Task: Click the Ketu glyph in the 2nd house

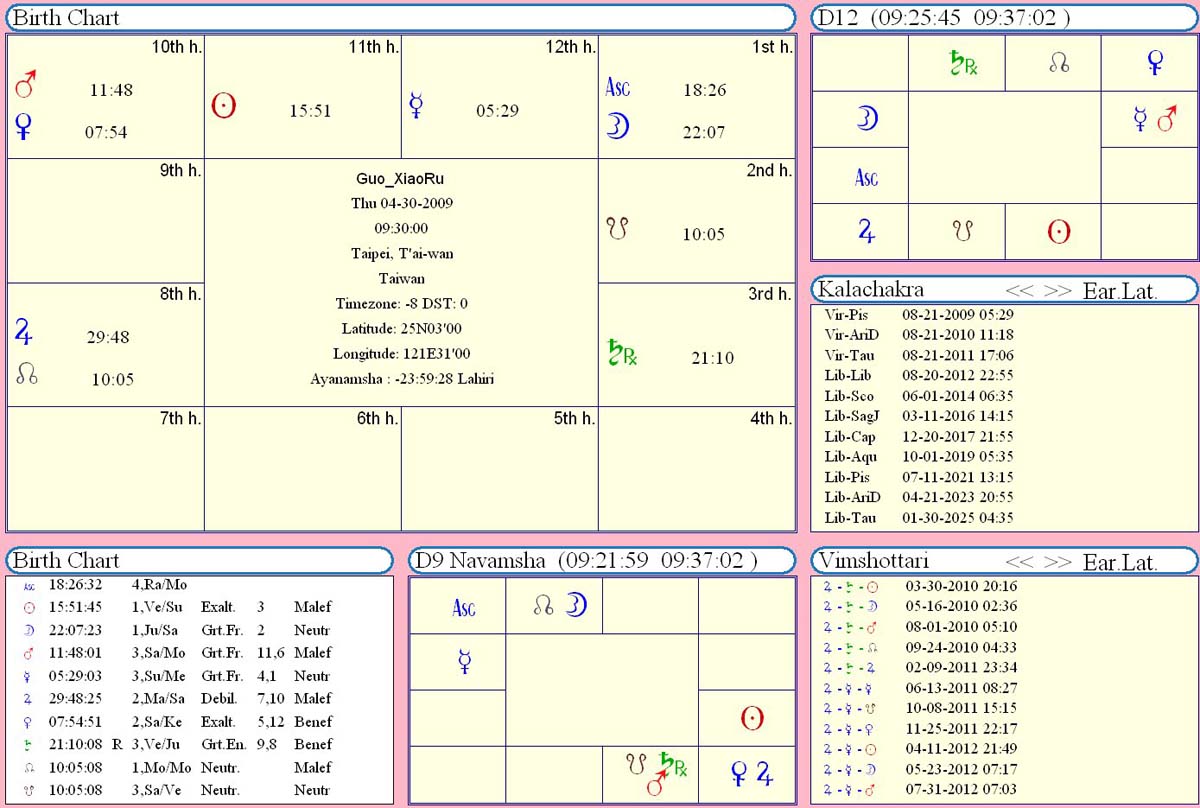Action: tap(617, 230)
